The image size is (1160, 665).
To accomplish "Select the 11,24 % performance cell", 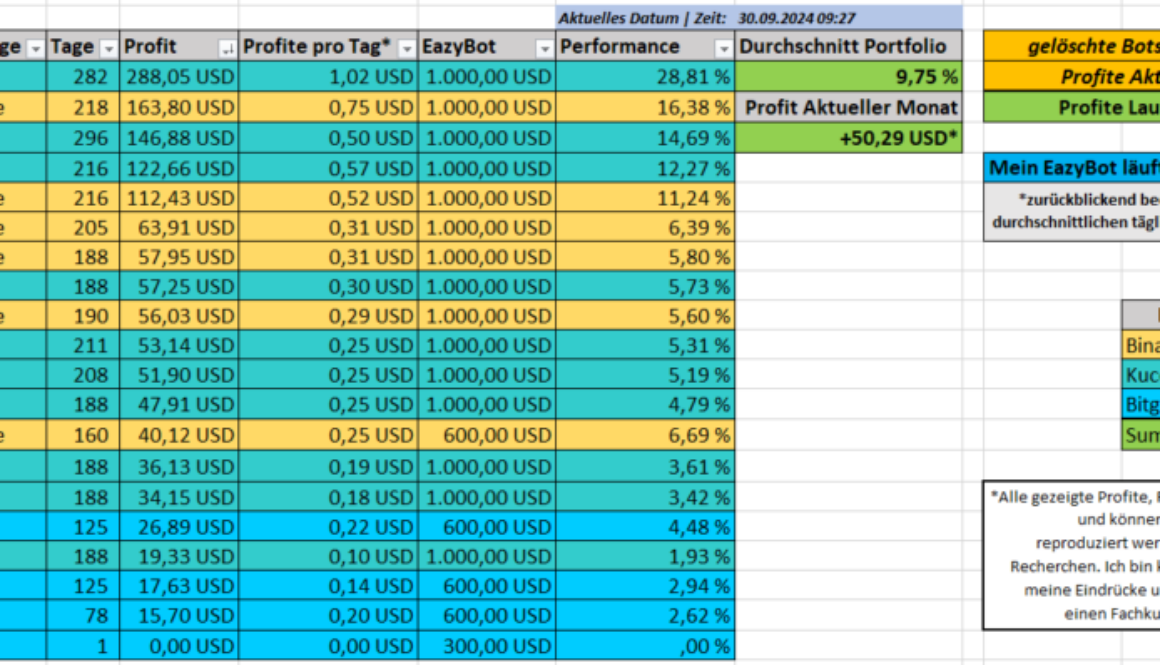I will point(645,198).
